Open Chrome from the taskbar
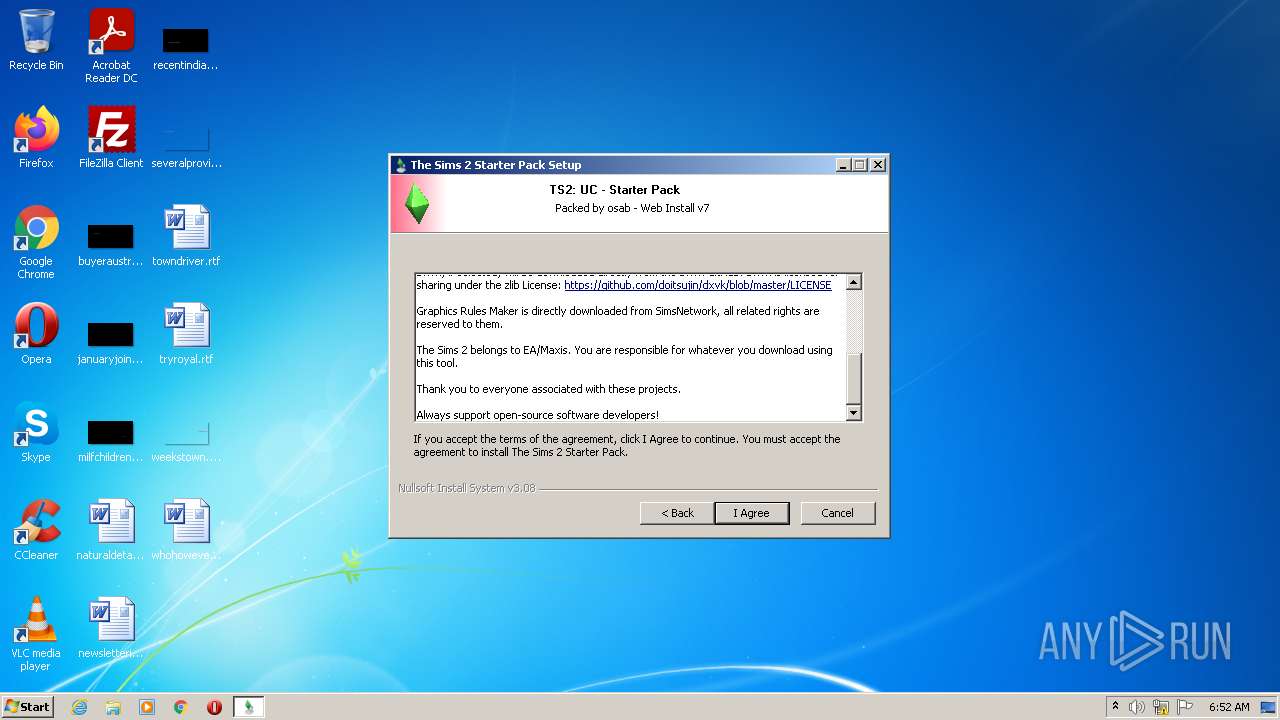 tap(181, 707)
